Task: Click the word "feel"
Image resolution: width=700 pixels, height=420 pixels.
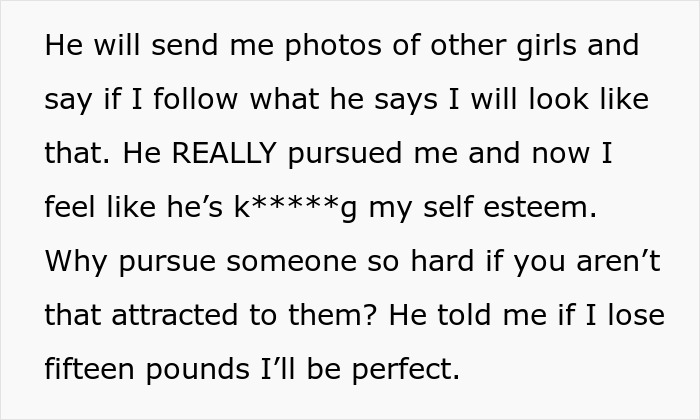Action: point(71,208)
